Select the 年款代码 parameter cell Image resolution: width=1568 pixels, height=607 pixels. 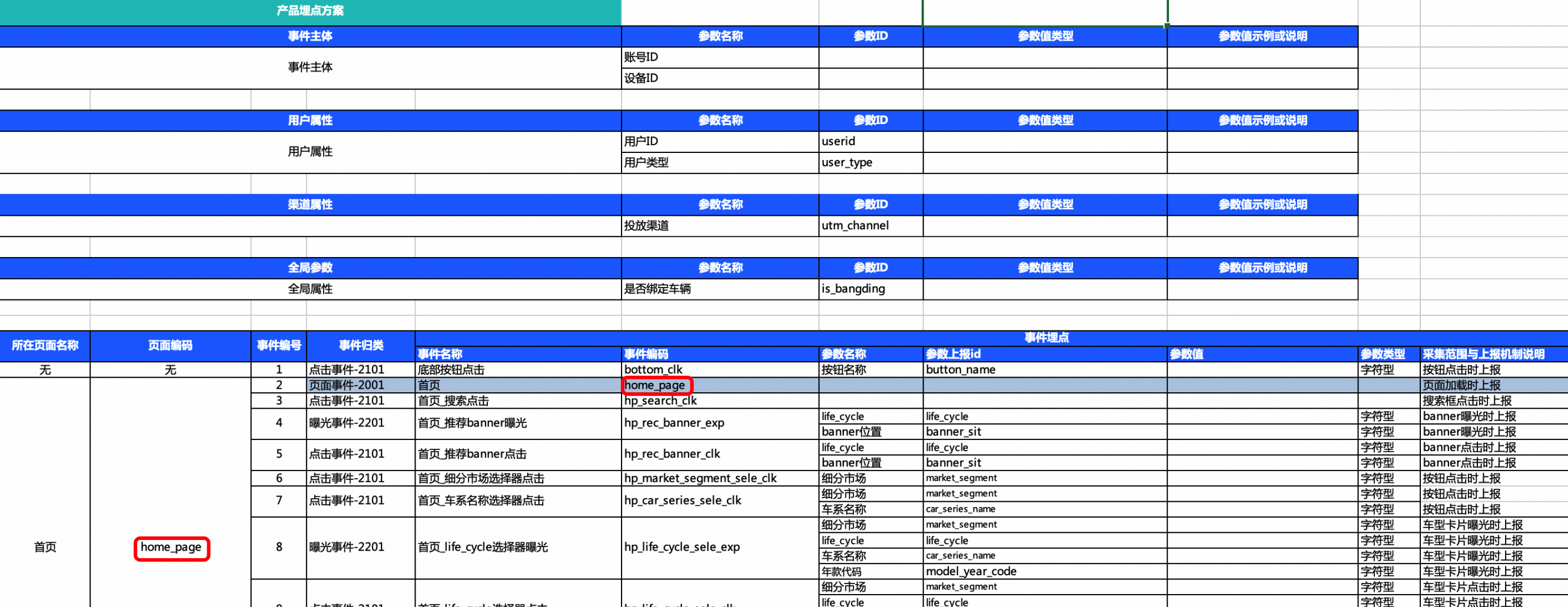tap(871, 572)
